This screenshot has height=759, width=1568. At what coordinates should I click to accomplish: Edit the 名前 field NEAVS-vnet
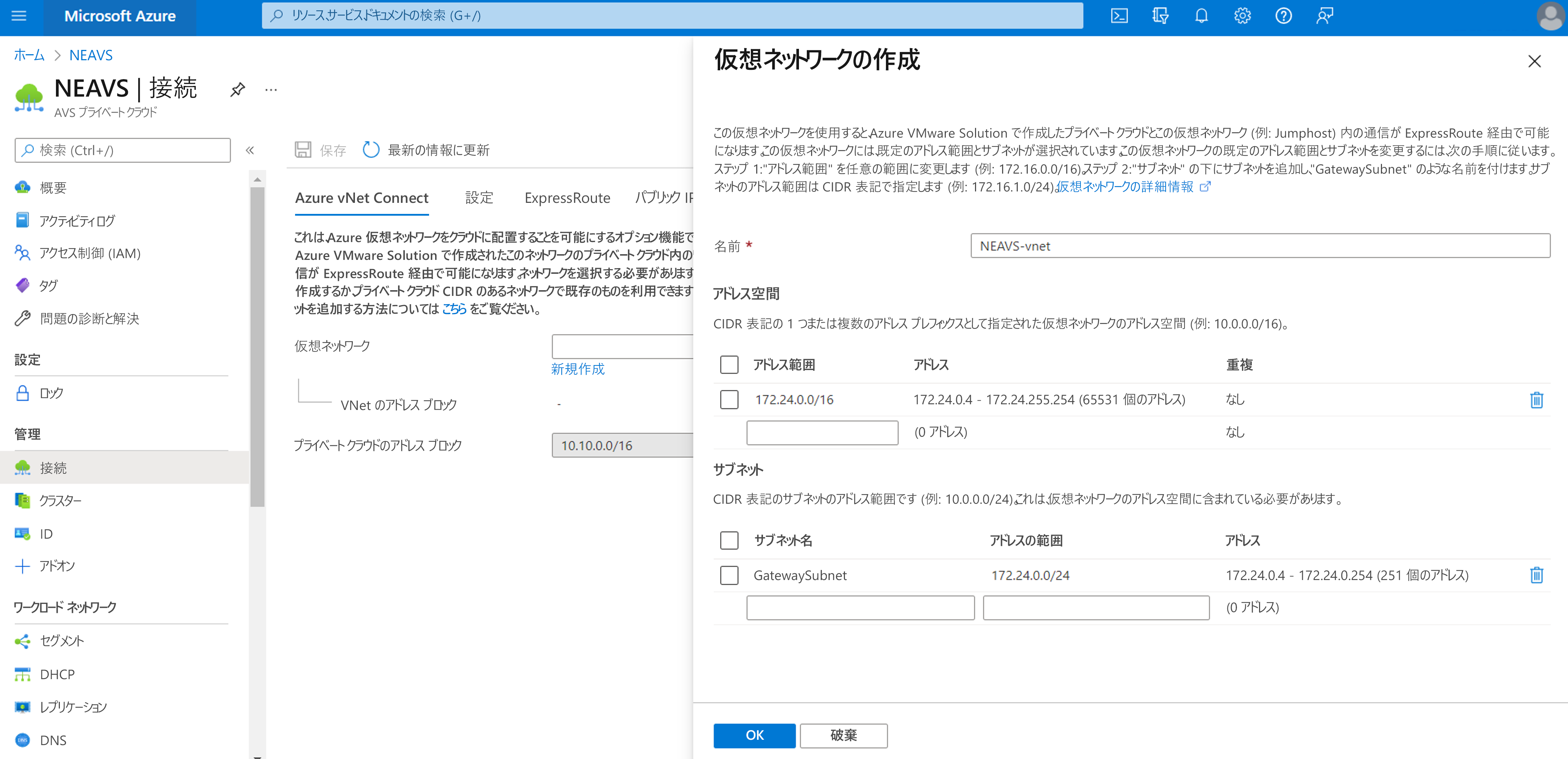[1260, 246]
